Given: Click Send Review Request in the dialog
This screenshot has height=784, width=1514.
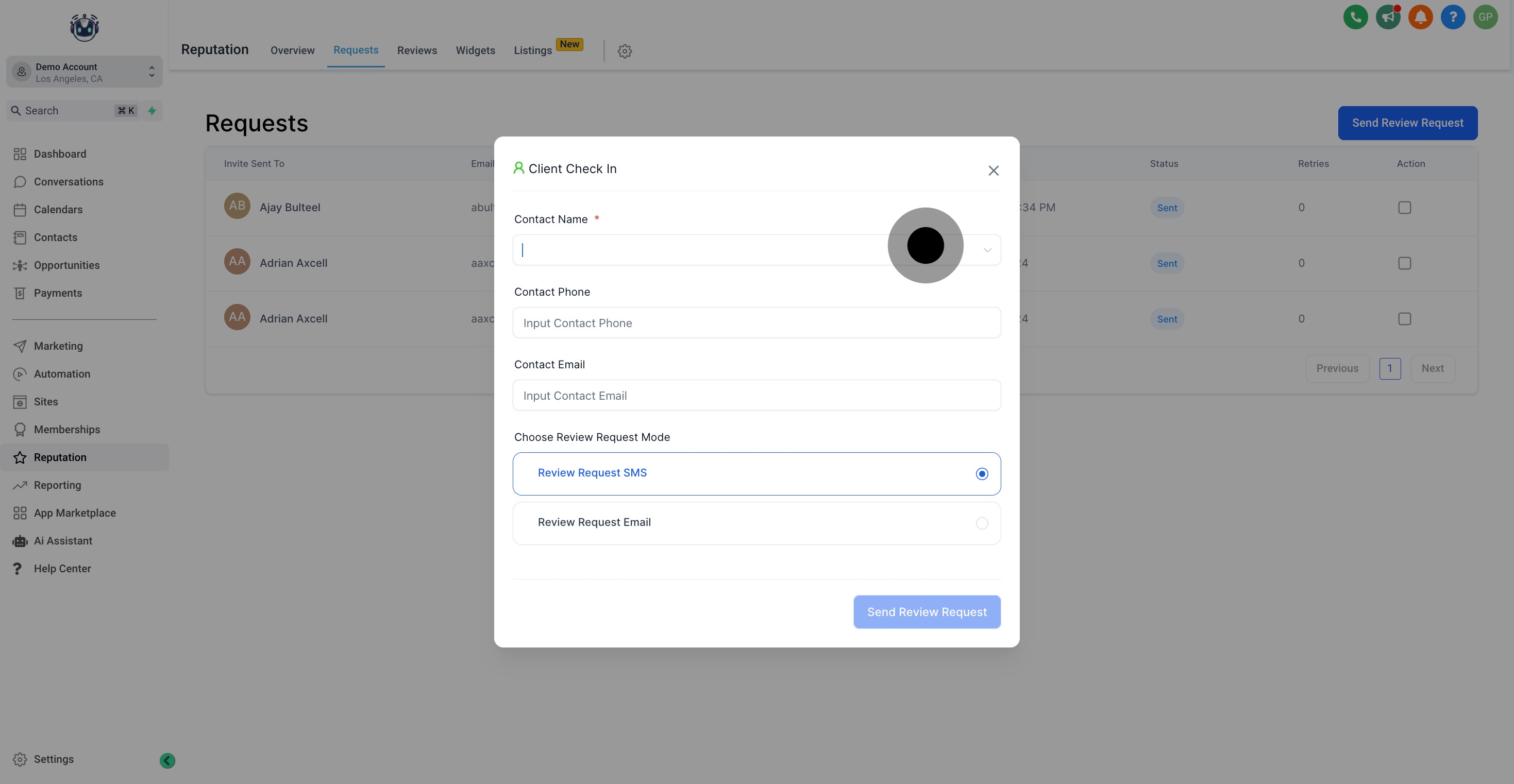Looking at the screenshot, I should pos(926,612).
